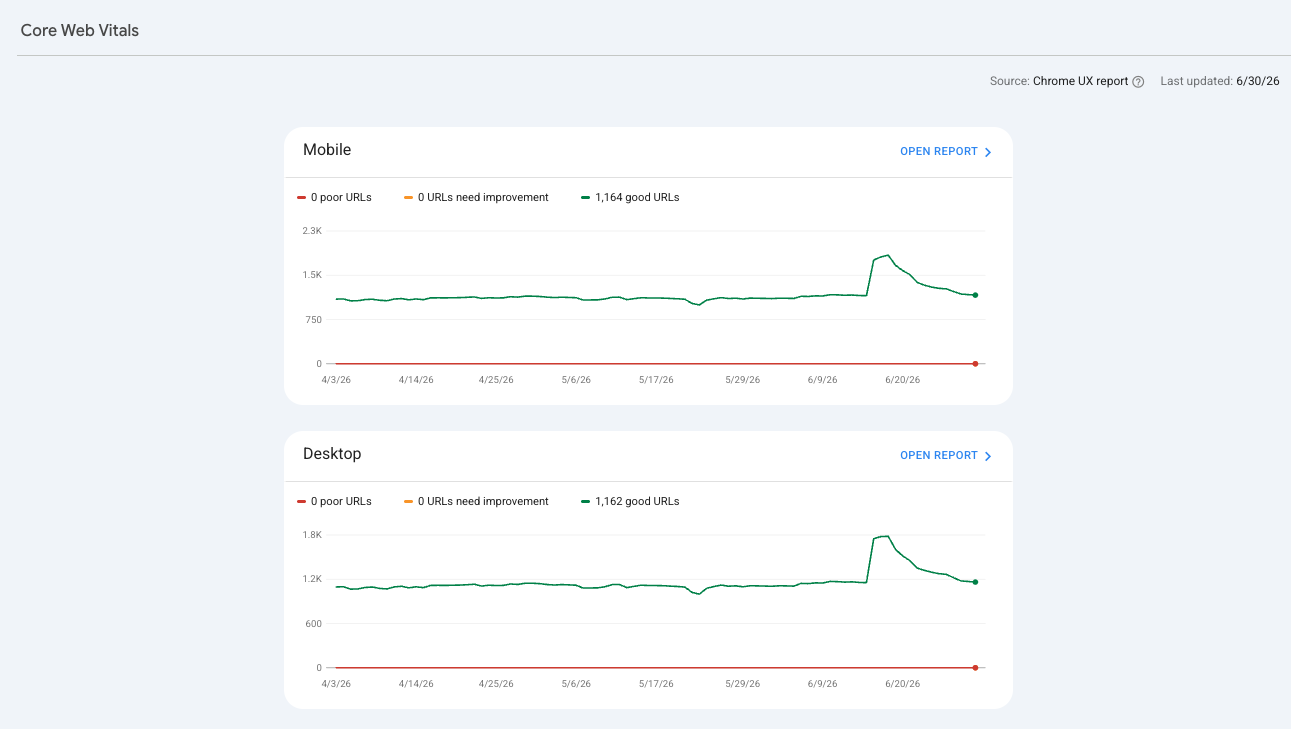This screenshot has height=729, width=1291.
Task: Click the 'Chrome UX report' source text
Action: (1080, 82)
